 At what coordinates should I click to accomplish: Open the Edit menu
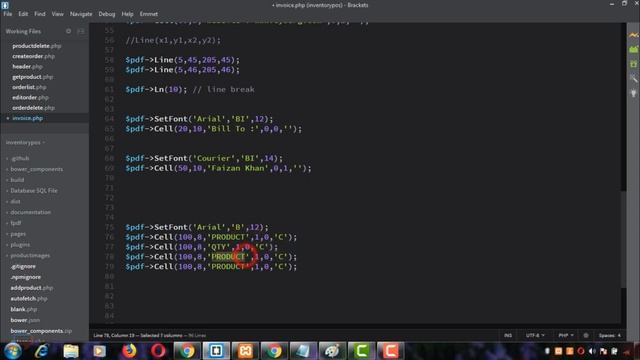click(23, 14)
